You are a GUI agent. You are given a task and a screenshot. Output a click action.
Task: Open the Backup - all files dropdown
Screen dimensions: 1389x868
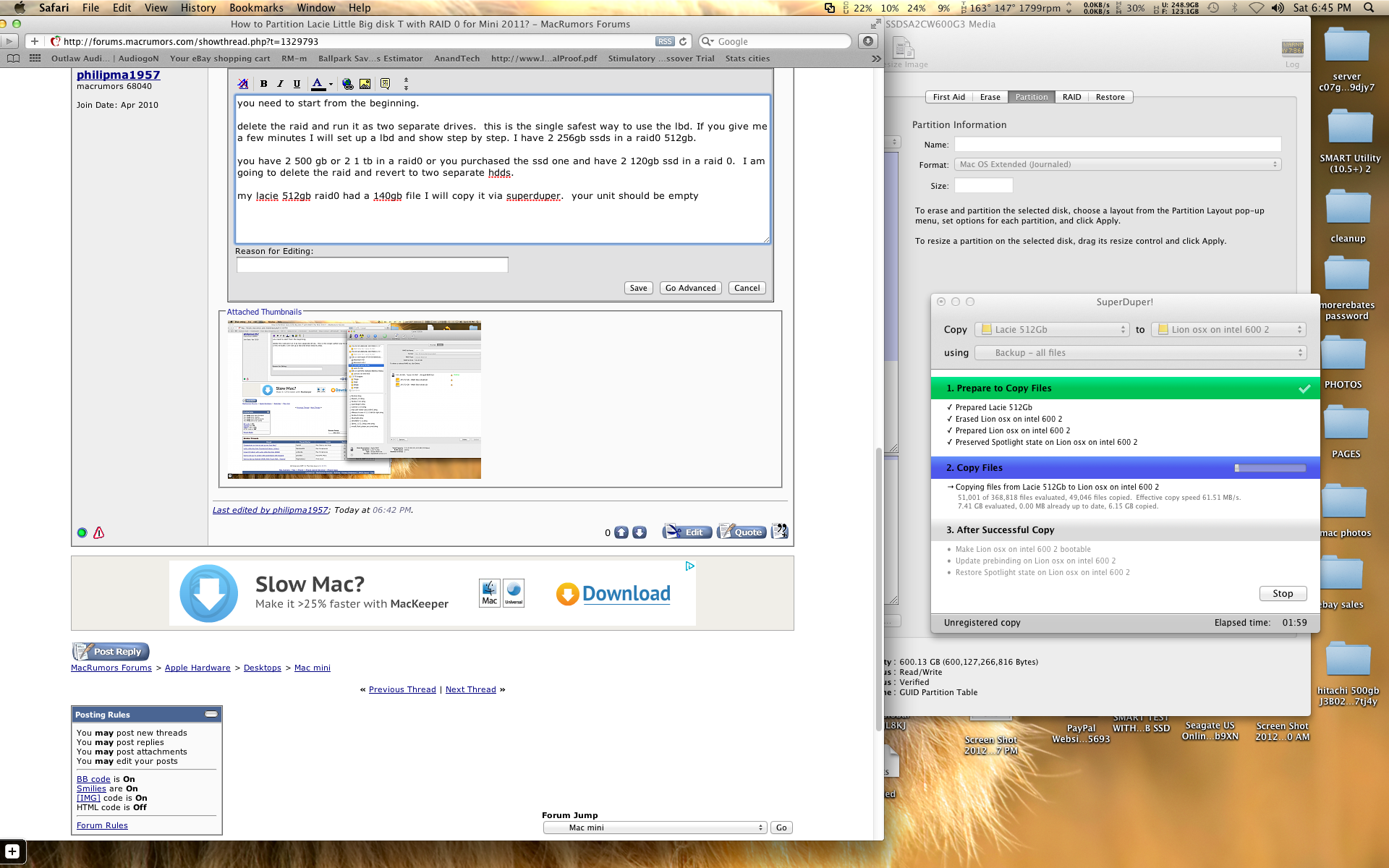click(1140, 353)
